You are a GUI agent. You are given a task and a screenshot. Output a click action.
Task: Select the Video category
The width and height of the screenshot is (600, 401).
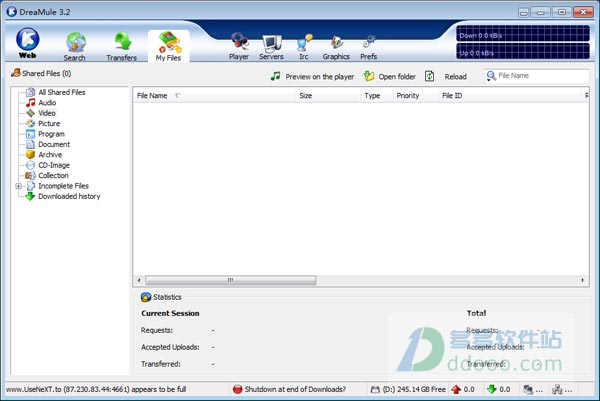(x=47, y=113)
